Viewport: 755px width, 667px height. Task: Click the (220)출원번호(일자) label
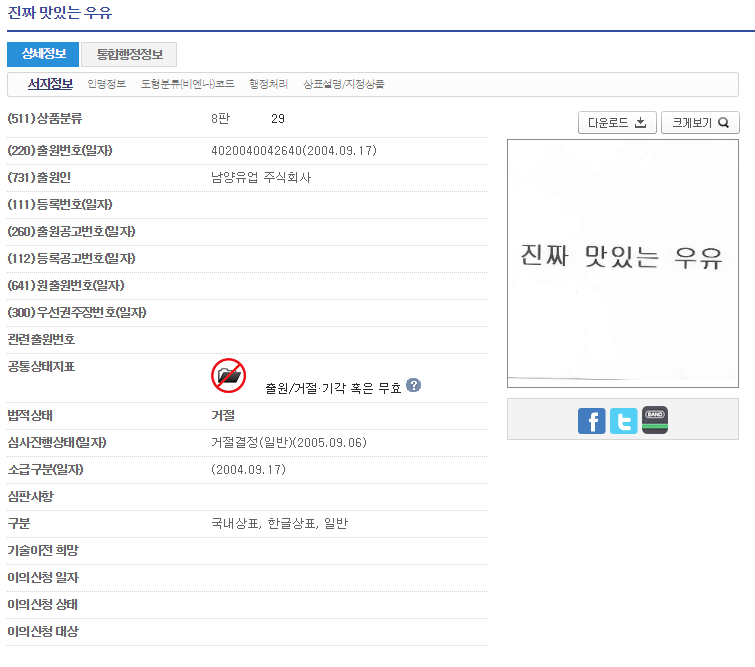(x=60, y=151)
